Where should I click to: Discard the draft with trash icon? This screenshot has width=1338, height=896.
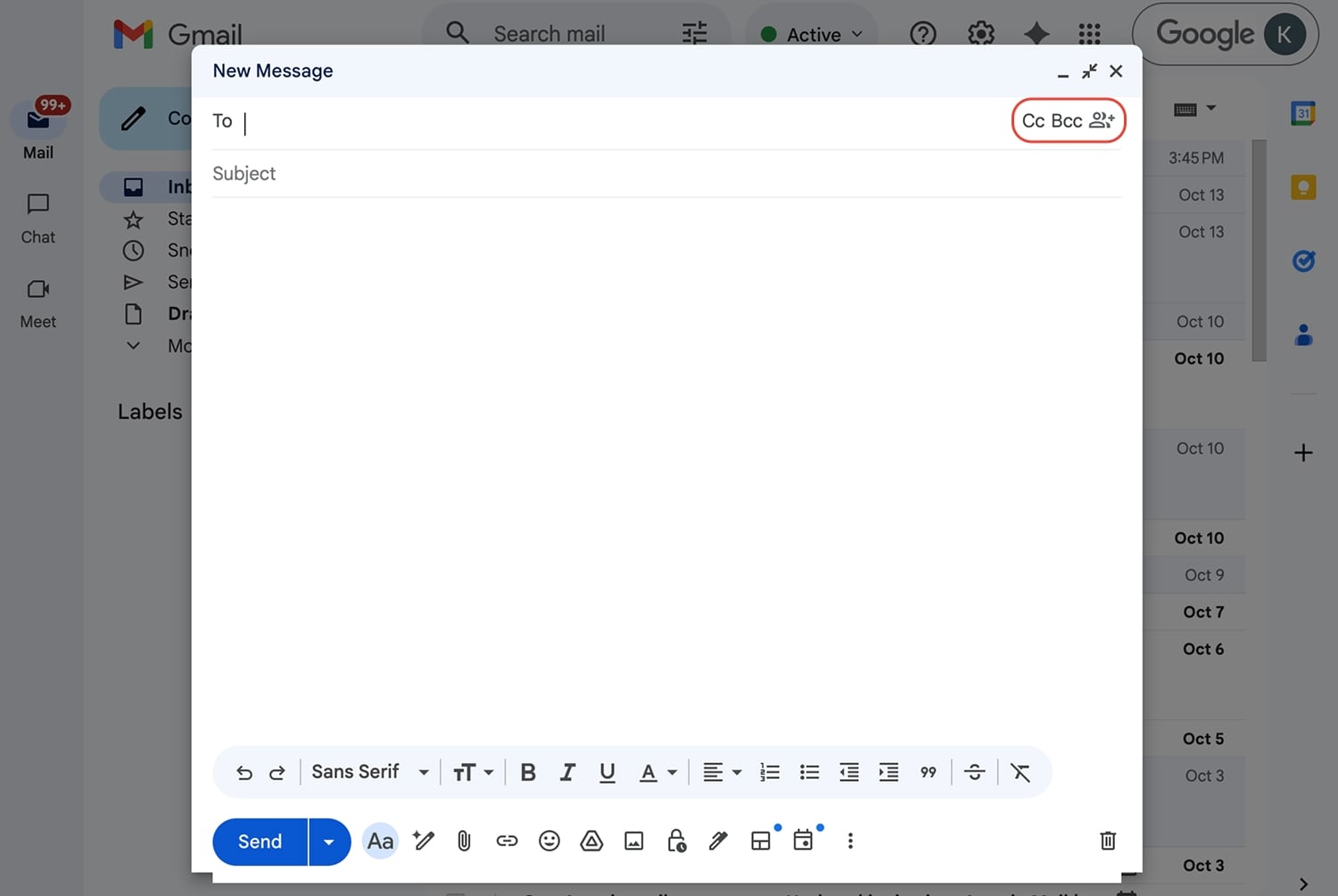[x=1108, y=841]
